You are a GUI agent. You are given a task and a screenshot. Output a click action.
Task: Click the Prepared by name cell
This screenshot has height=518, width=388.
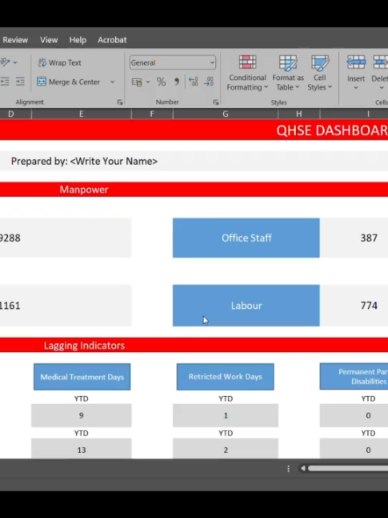(194, 161)
